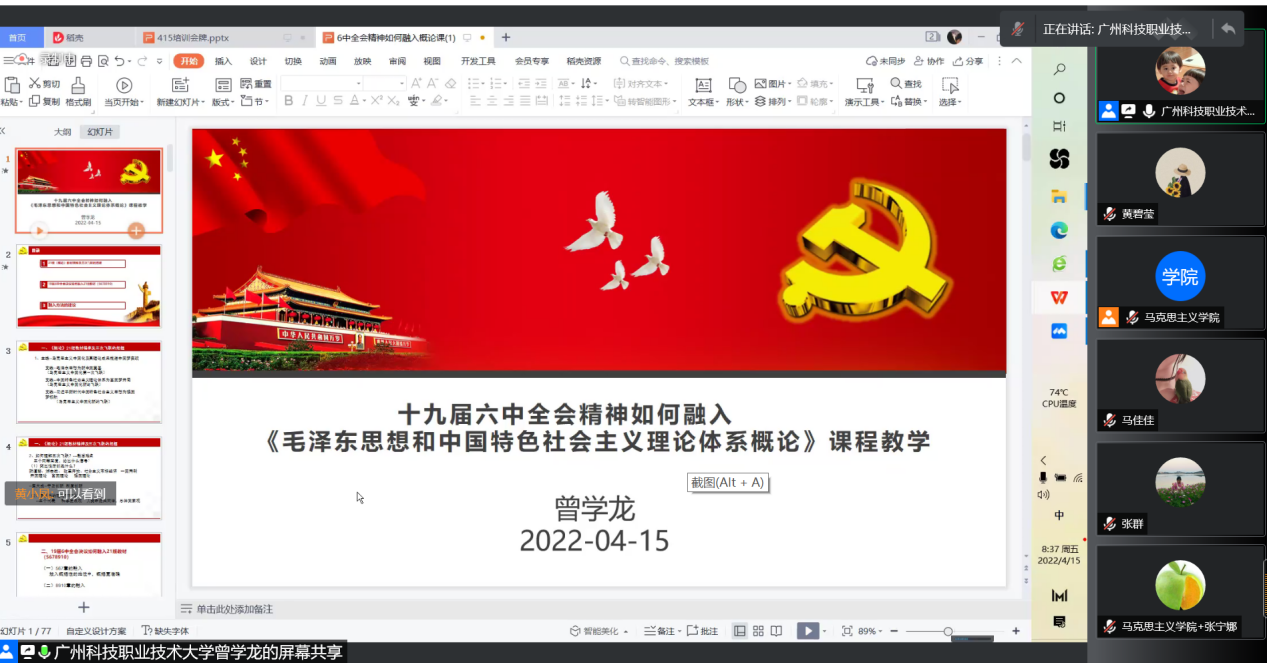1267x663 pixels.
Task: Select slide 3 thumbnail in panel
Action: (x=89, y=382)
